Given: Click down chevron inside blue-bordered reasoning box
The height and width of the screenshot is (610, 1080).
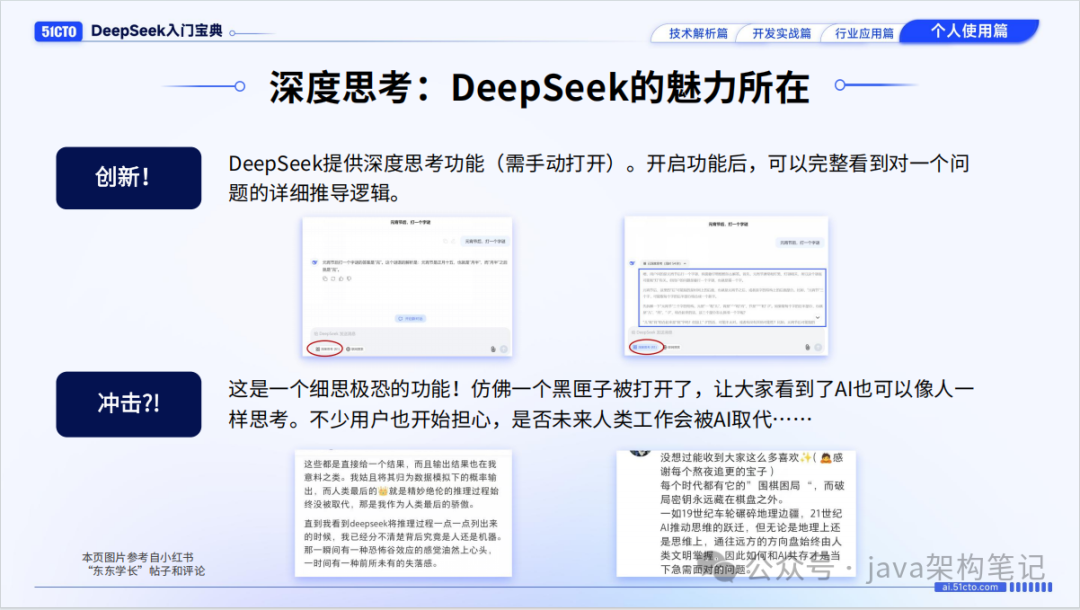Looking at the screenshot, I should click(818, 317).
